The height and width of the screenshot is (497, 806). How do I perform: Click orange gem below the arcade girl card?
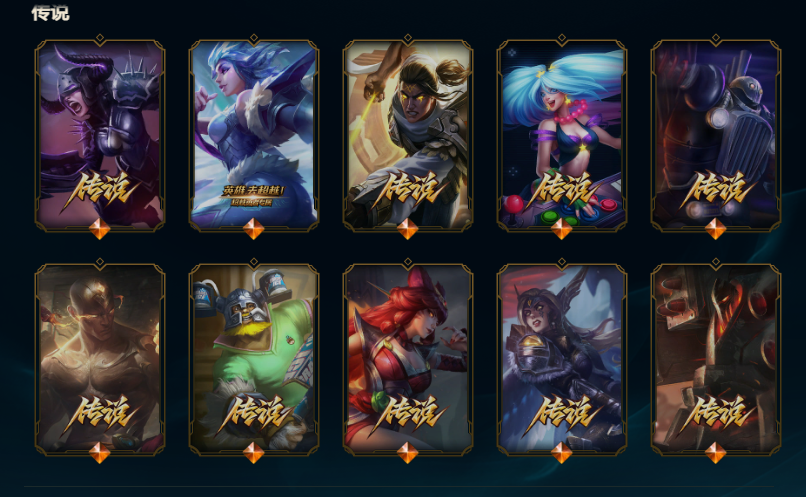tap(561, 229)
